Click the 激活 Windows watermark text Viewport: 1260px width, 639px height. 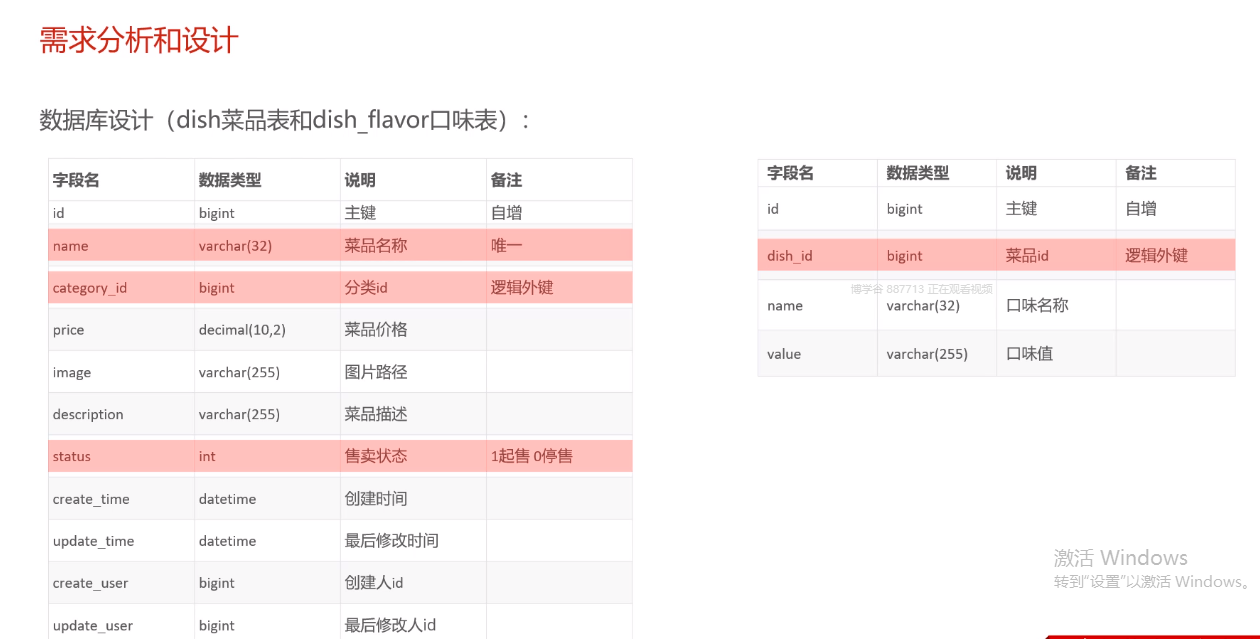click(1120, 558)
